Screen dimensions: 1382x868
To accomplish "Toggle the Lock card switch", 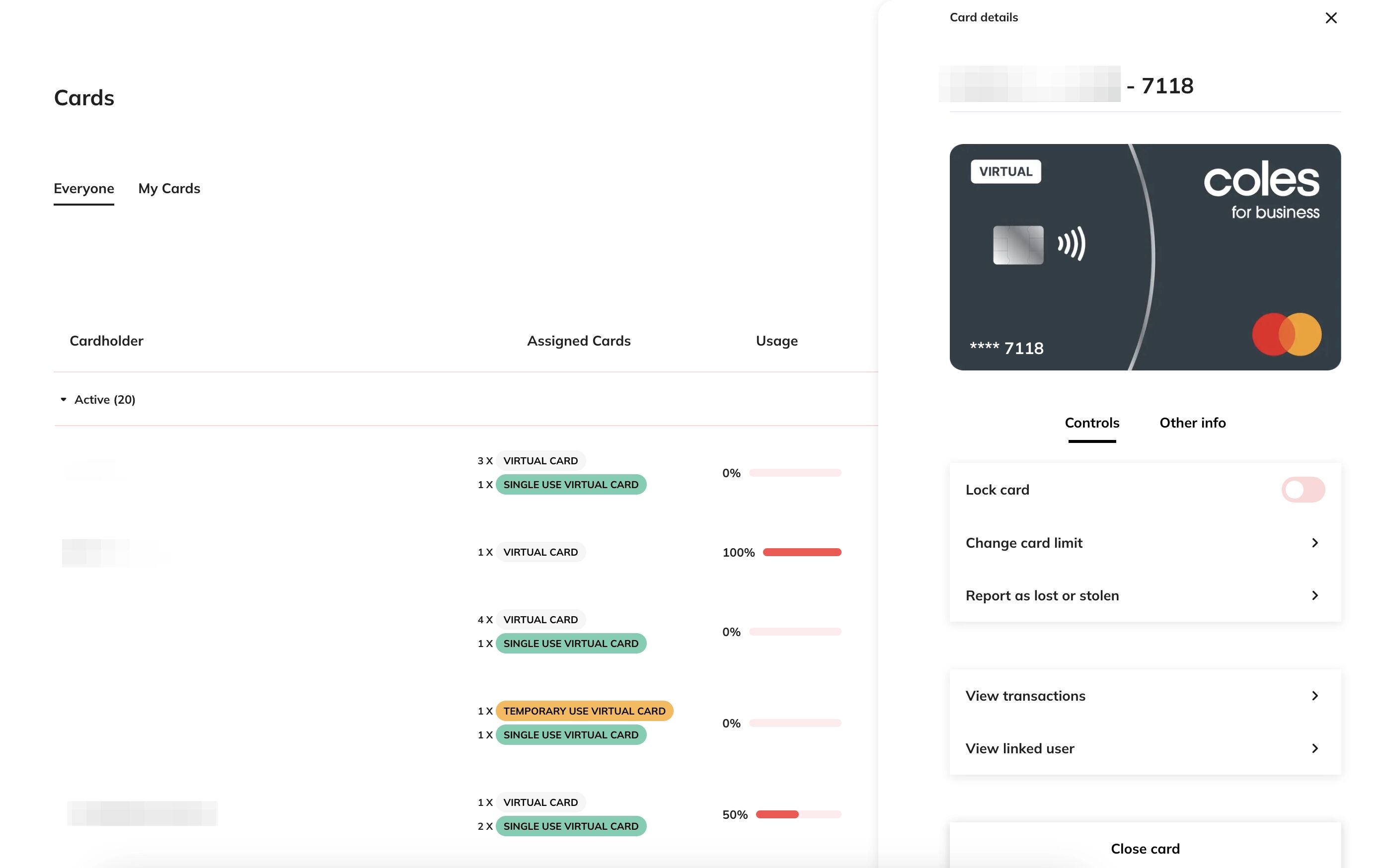I will [1303, 489].
